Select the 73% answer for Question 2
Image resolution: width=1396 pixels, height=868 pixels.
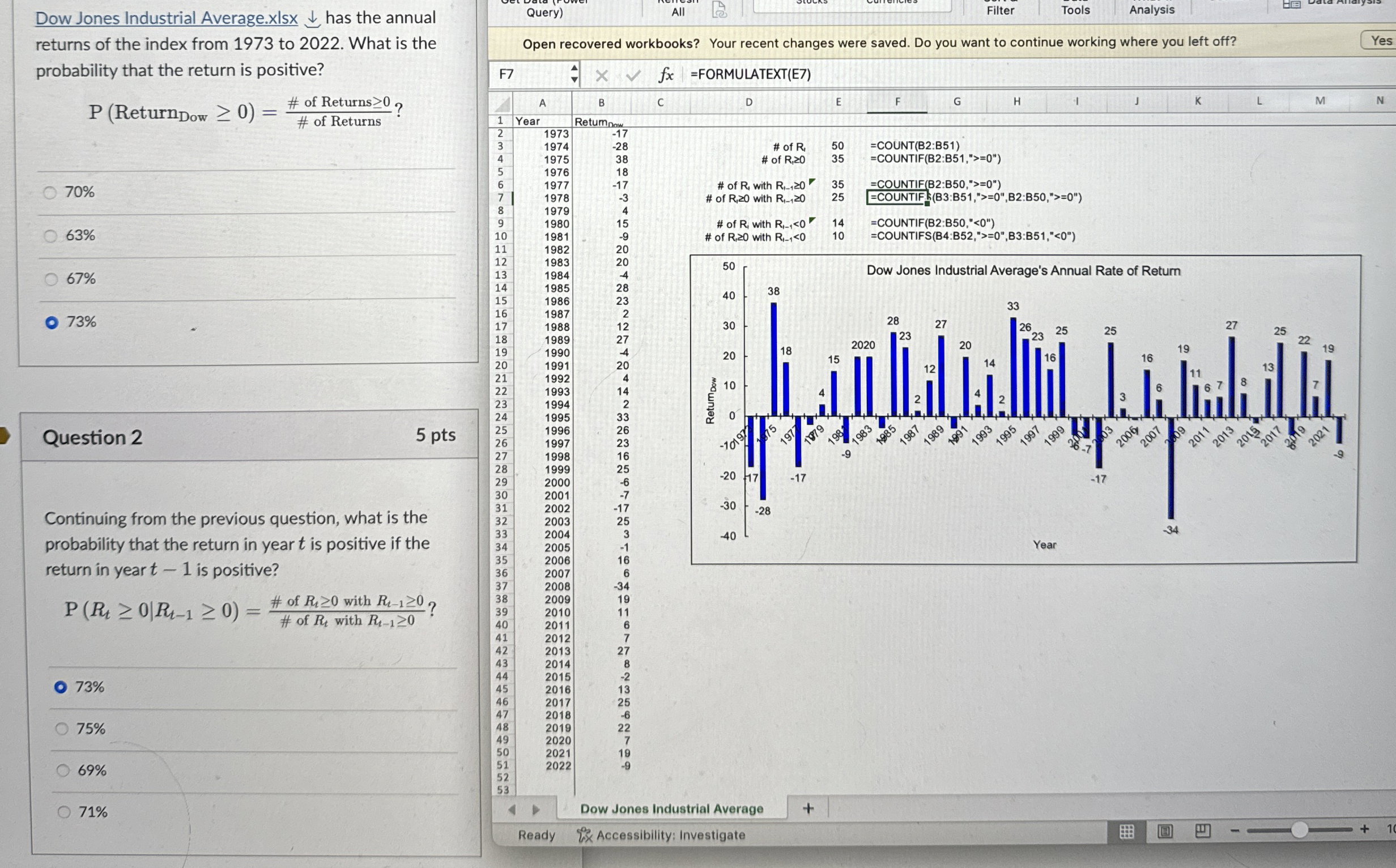point(60,687)
